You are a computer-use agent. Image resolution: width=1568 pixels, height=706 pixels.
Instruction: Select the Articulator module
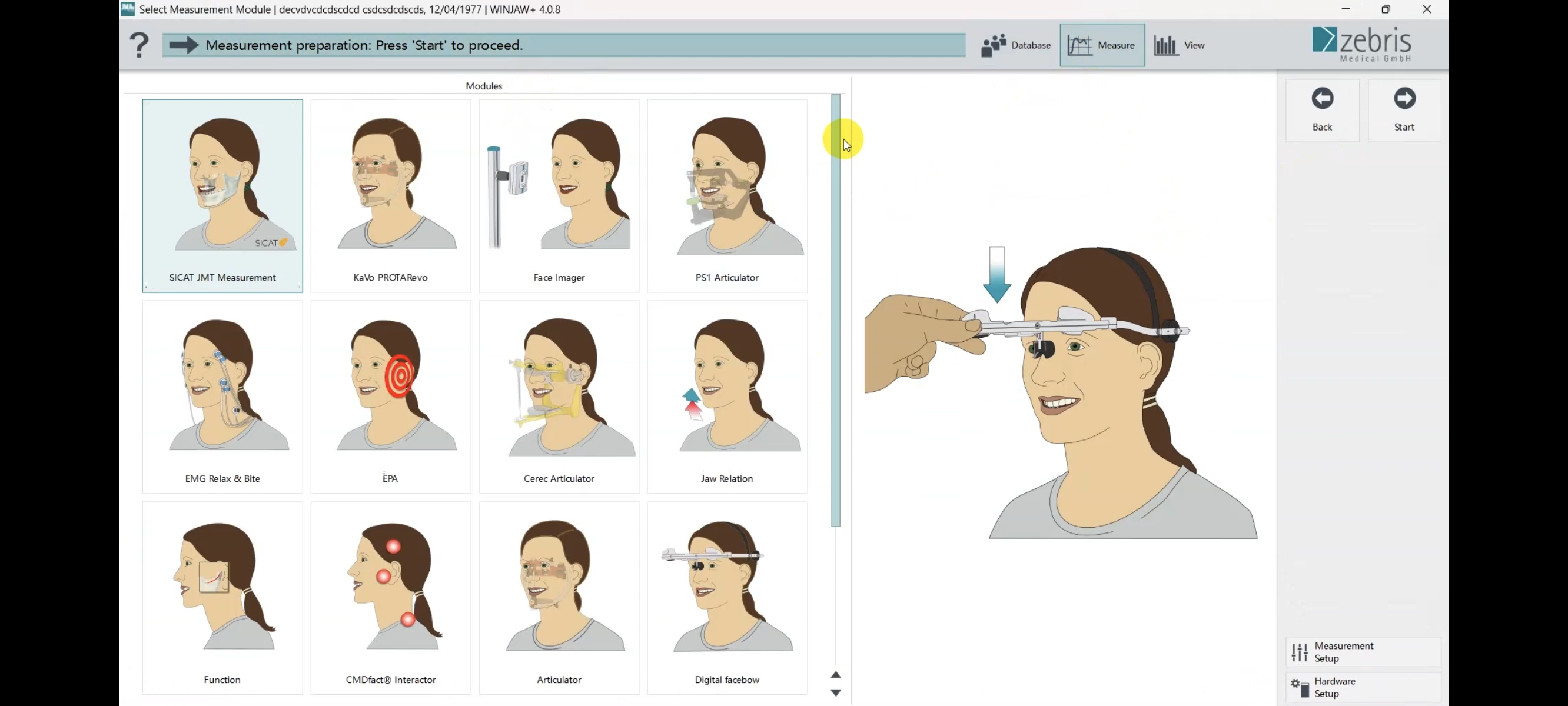click(x=559, y=598)
